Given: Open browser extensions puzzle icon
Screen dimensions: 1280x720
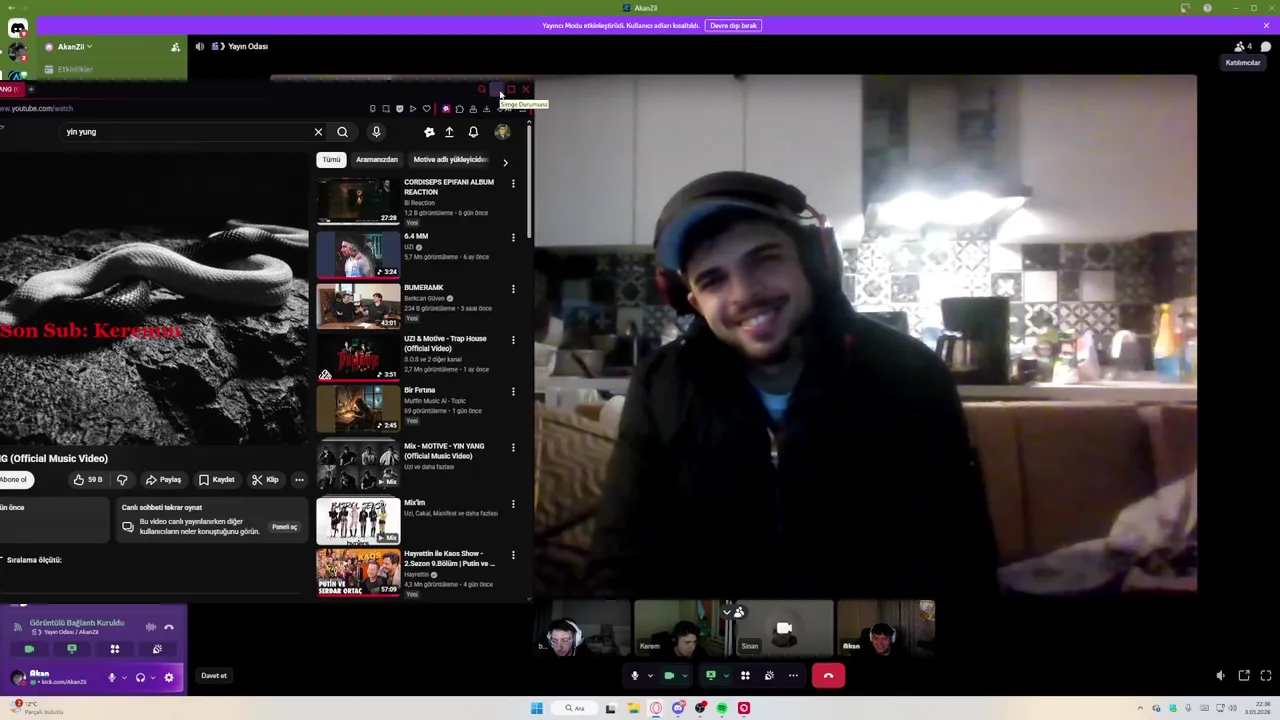Looking at the screenshot, I should pyautogui.click(x=459, y=109).
